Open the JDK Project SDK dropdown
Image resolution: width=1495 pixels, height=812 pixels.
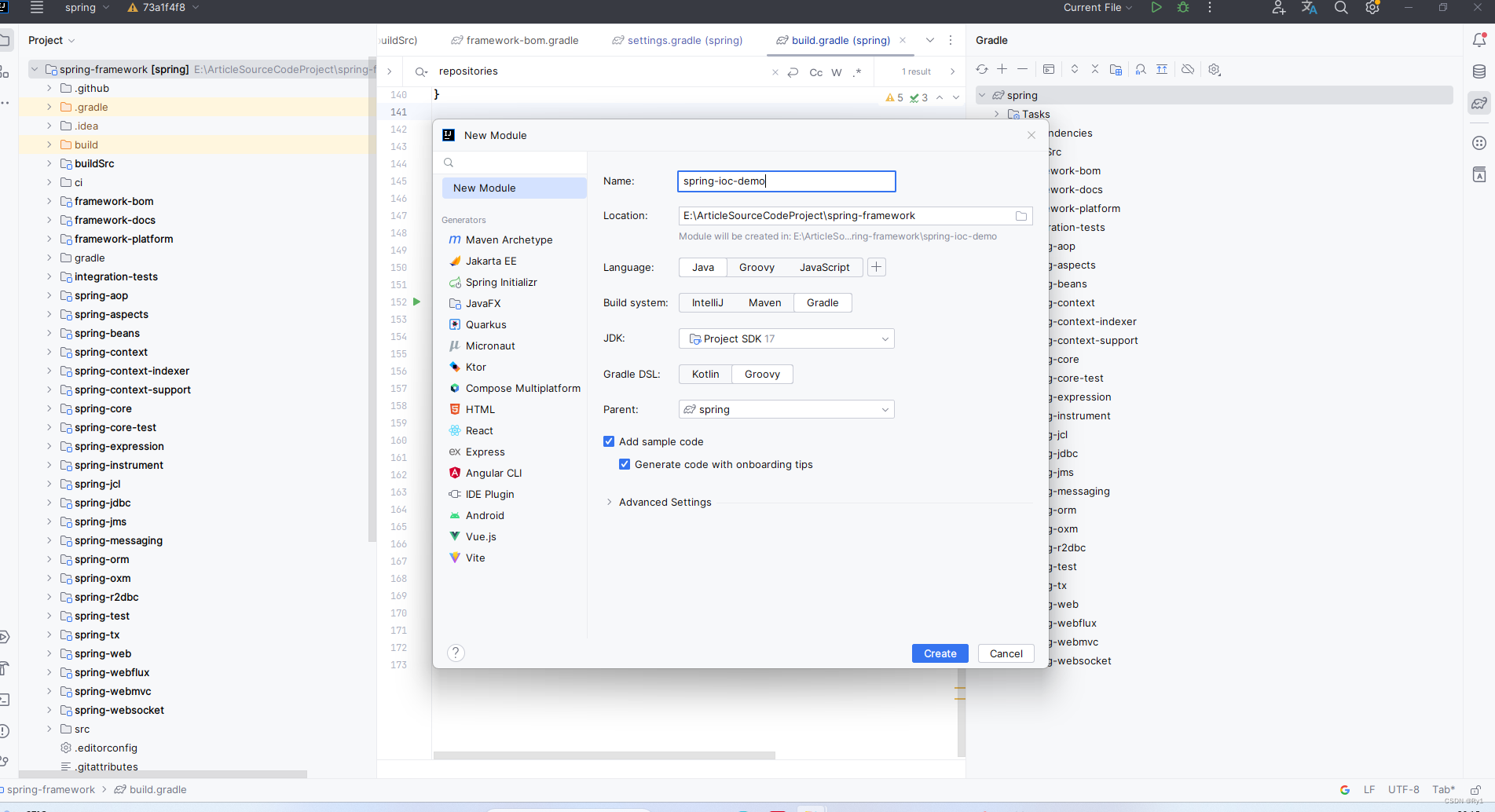[786, 339]
